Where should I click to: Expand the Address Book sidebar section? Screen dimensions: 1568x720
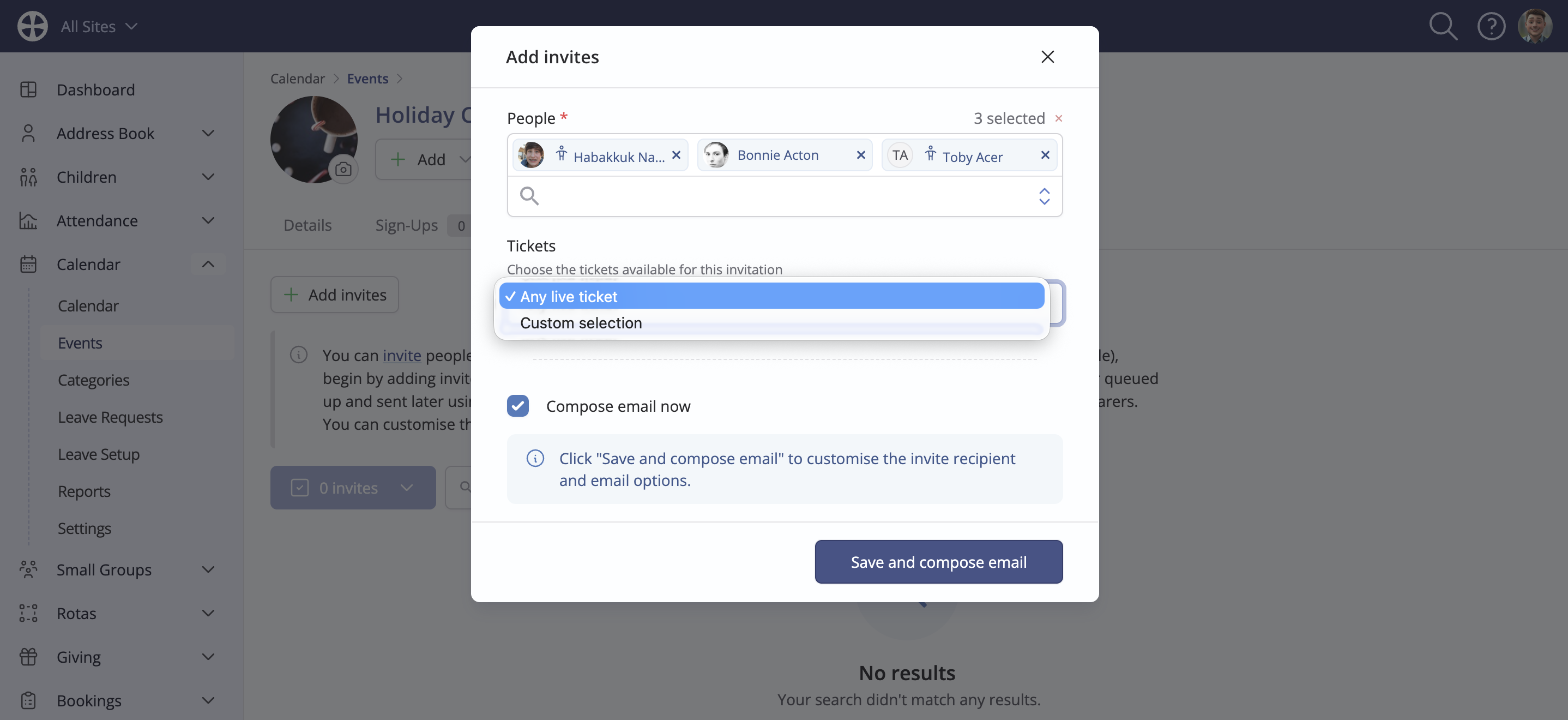tap(208, 134)
